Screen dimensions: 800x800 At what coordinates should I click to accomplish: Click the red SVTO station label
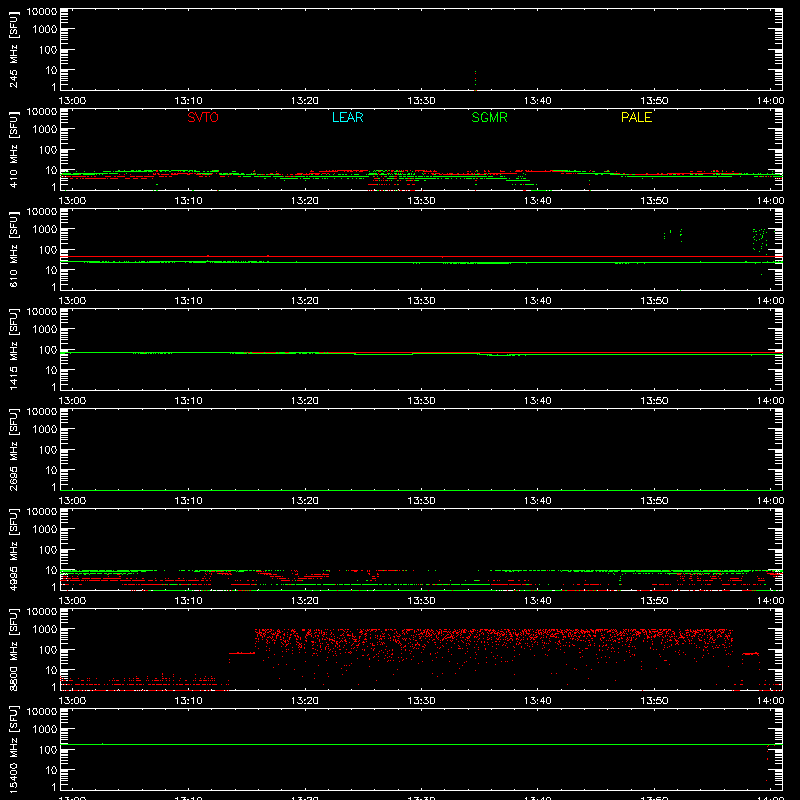(x=203, y=117)
